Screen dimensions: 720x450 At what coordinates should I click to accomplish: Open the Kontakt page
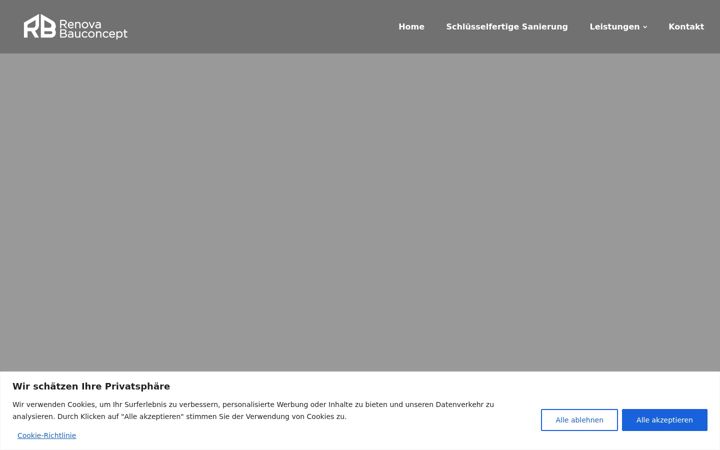pyautogui.click(x=686, y=27)
